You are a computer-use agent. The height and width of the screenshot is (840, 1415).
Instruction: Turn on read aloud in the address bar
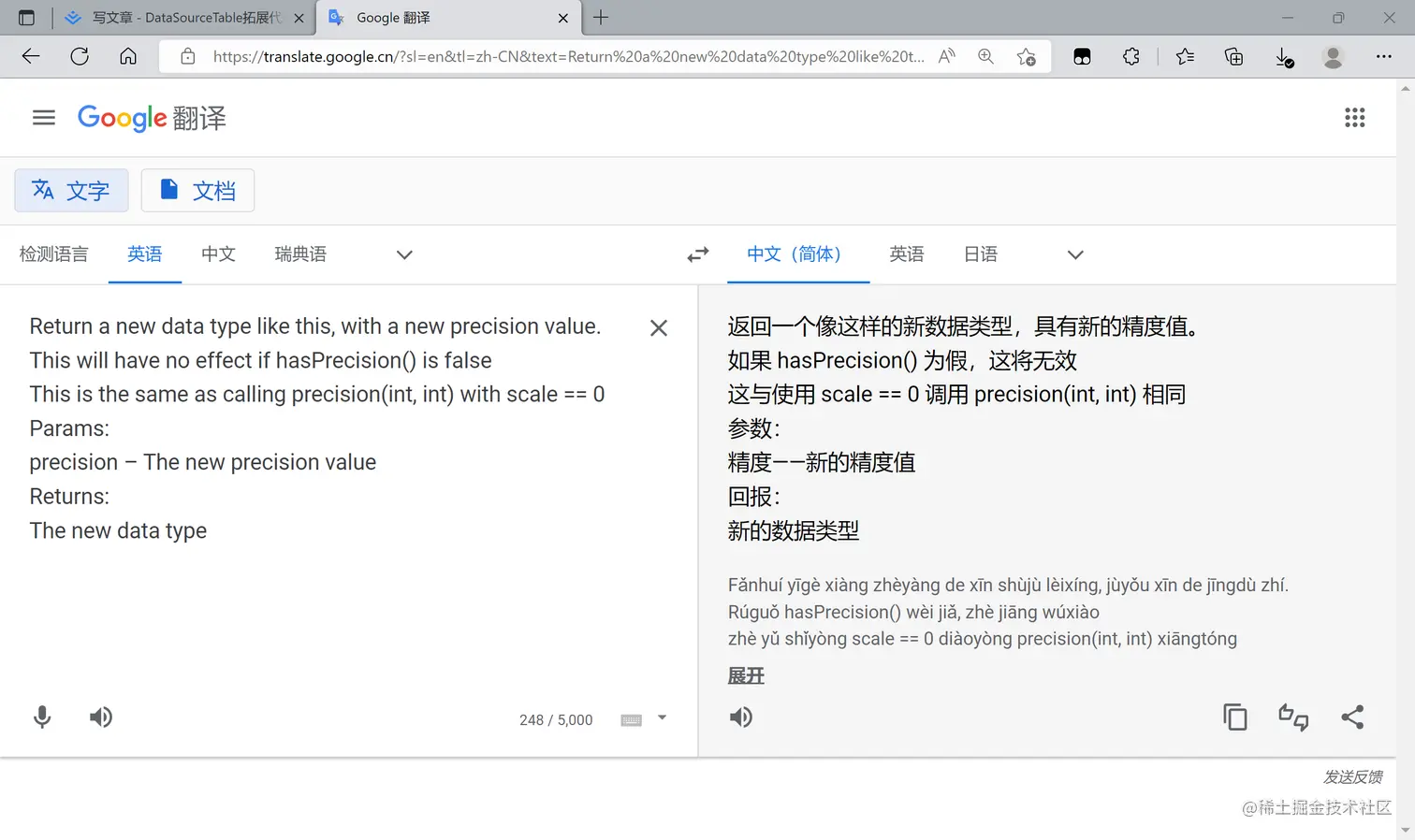947,56
